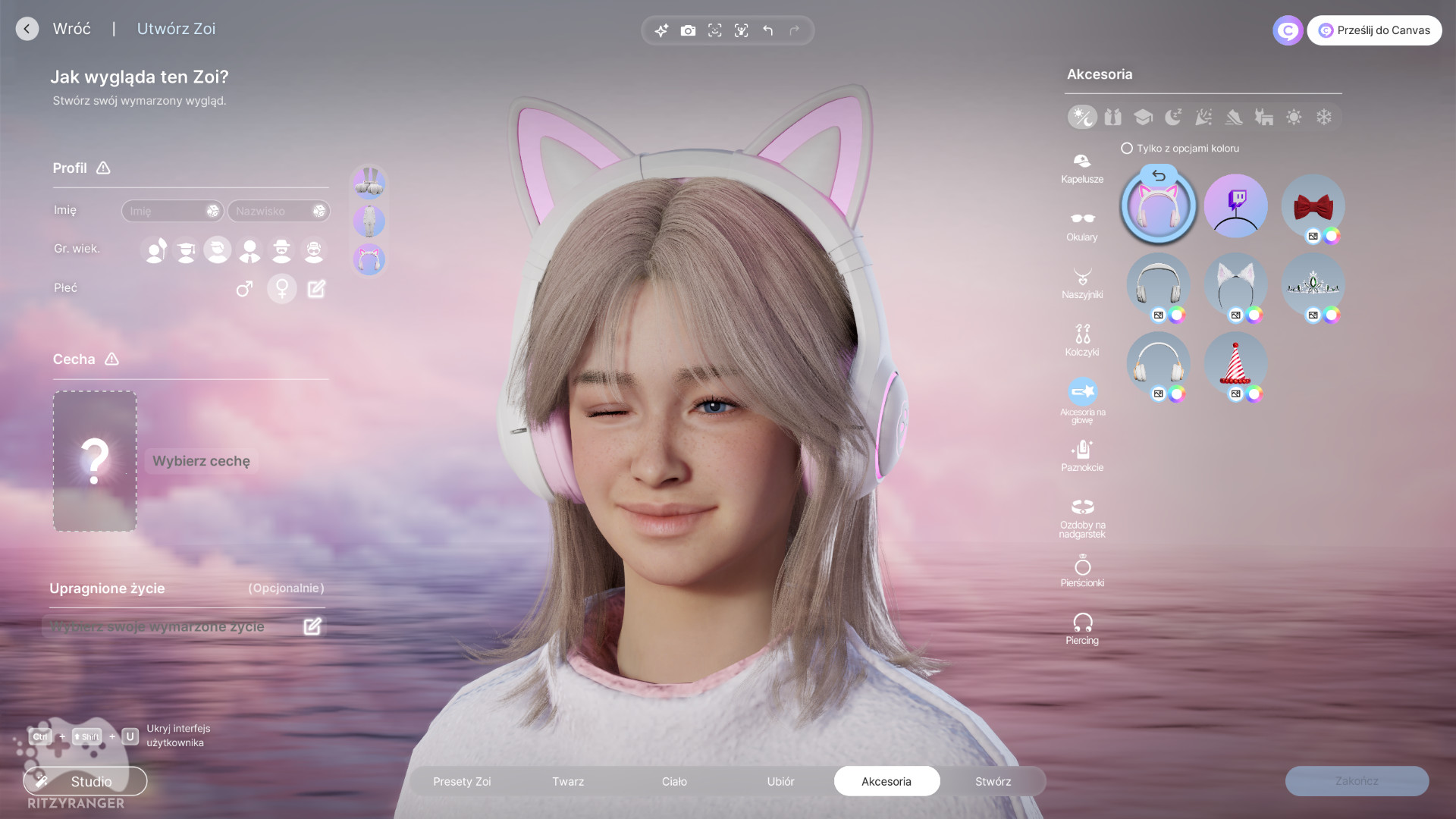
Task: Switch to the Twarz tab
Action: [568, 781]
